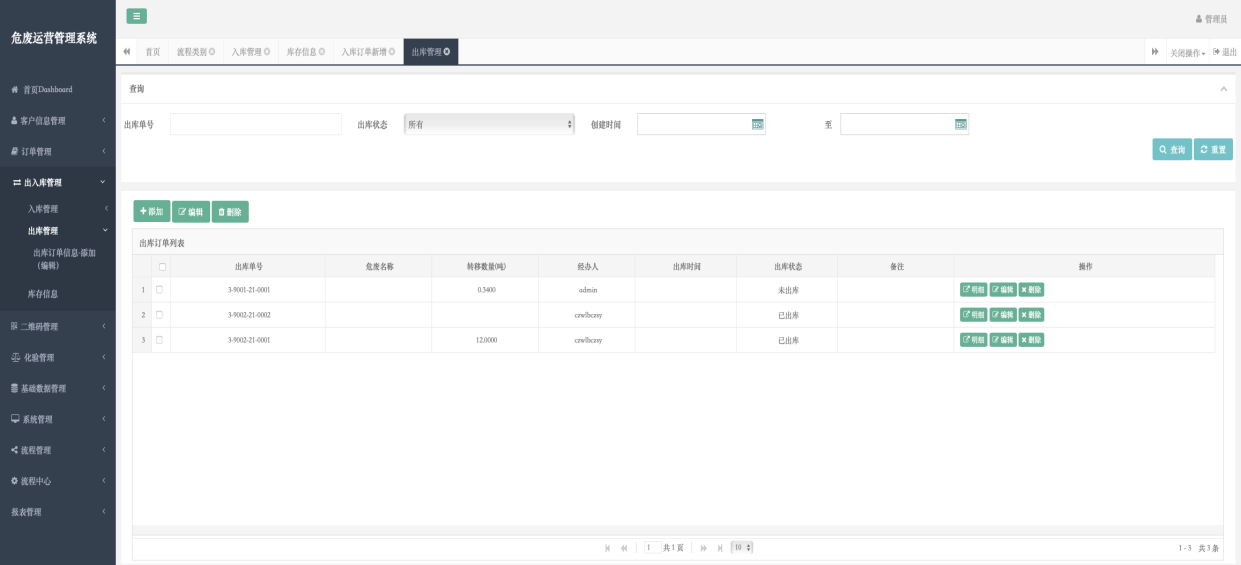
Task: Open 订单管理 in the sidebar menu
Action: tap(58, 152)
